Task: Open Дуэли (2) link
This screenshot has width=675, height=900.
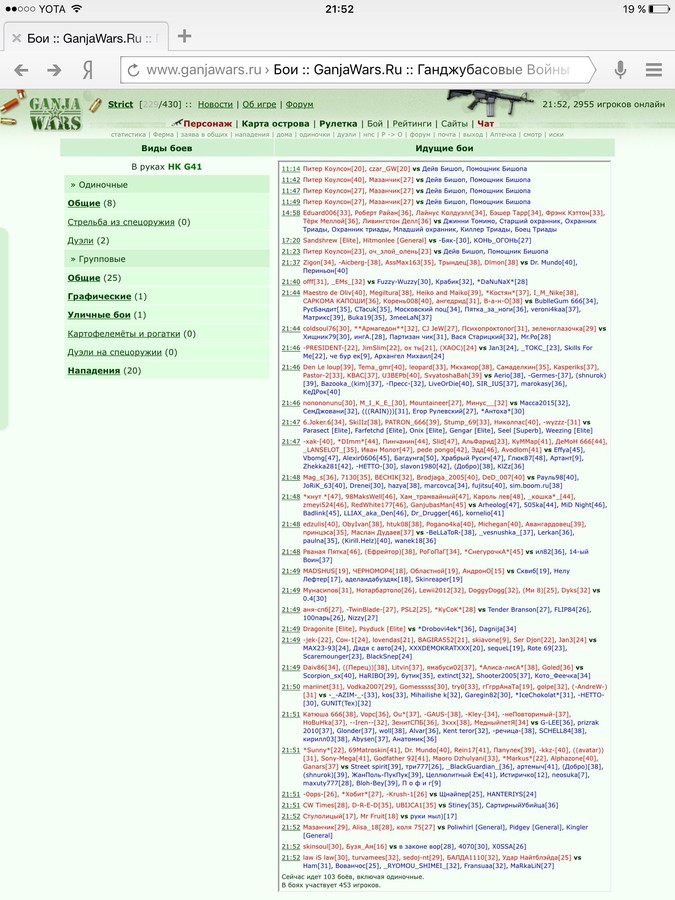Action: point(80,240)
